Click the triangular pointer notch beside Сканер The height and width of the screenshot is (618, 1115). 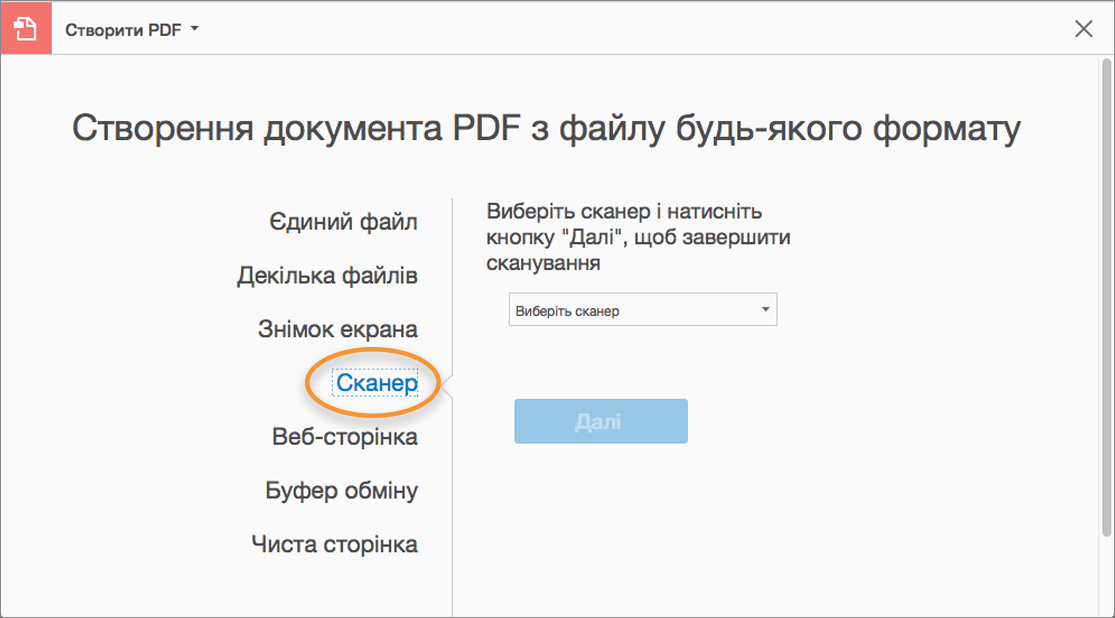[x=447, y=384]
